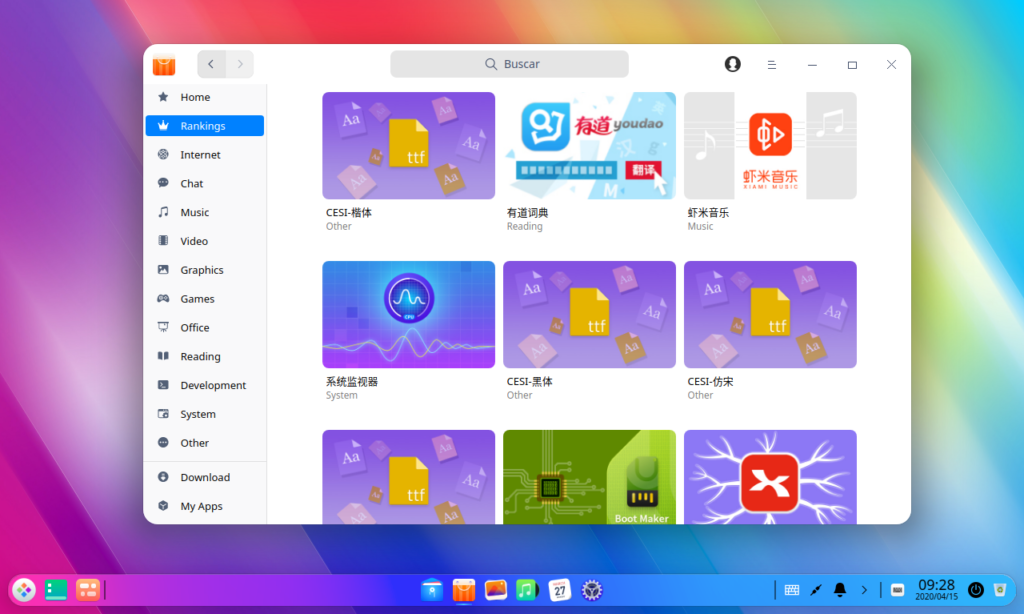Open the Development category
The width and height of the screenshot is (1024, 614).
204,384
